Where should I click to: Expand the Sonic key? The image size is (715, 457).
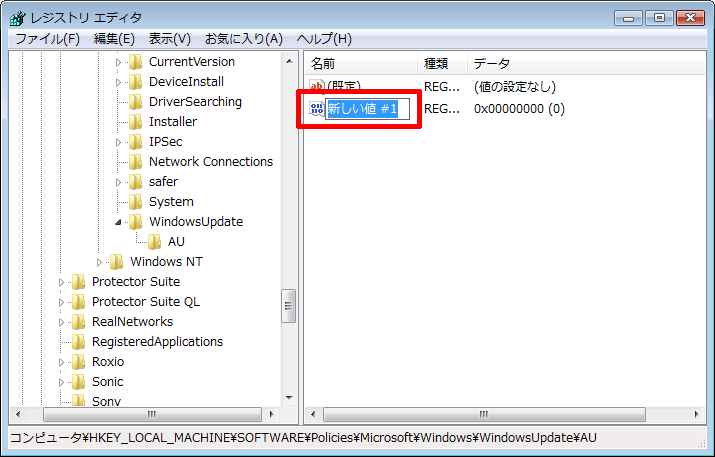coord(61,382)
